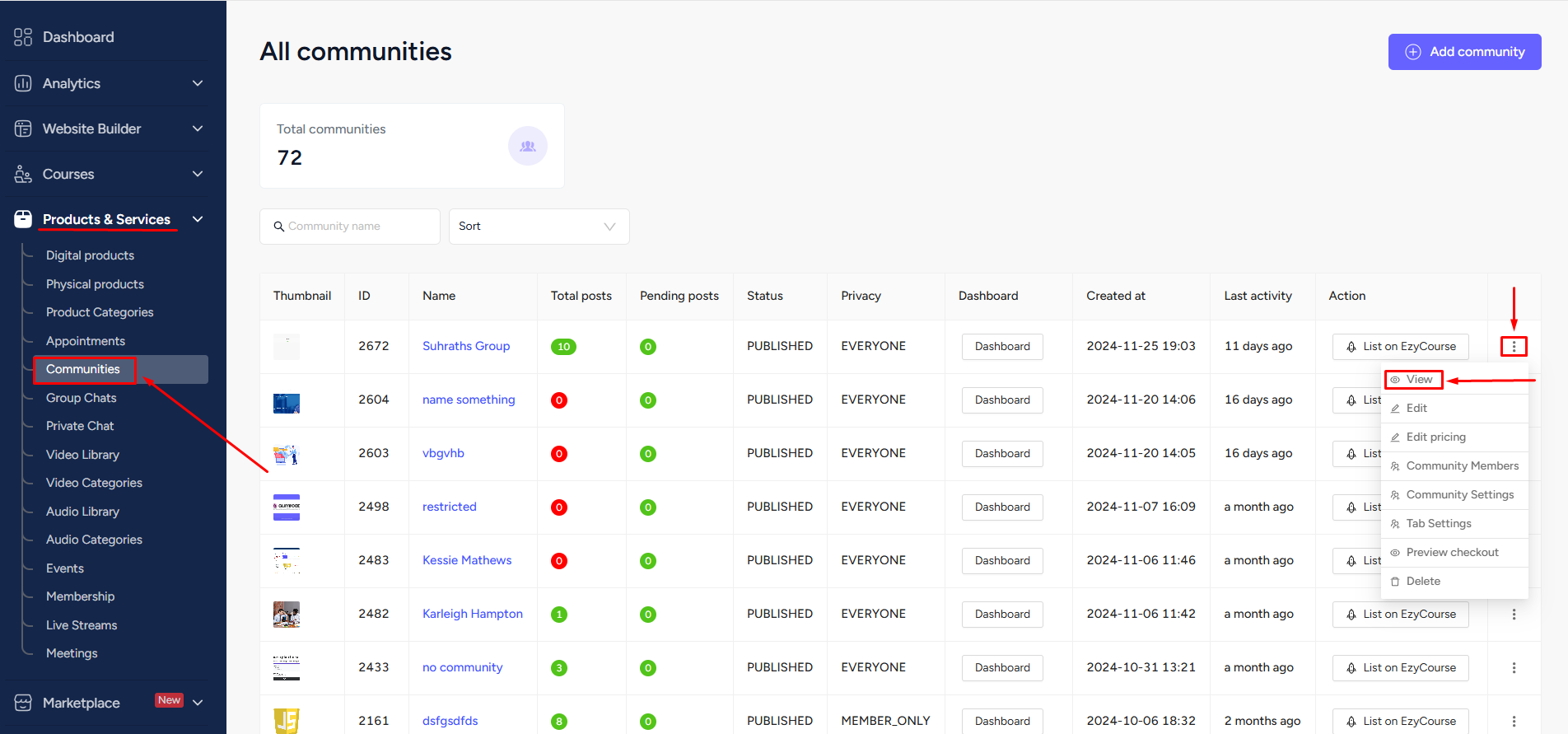Viewport: 1568px width, 734px height.
Task: Click List on EzyCourse for Karleigh Hampton
Action: point(1401,615)
